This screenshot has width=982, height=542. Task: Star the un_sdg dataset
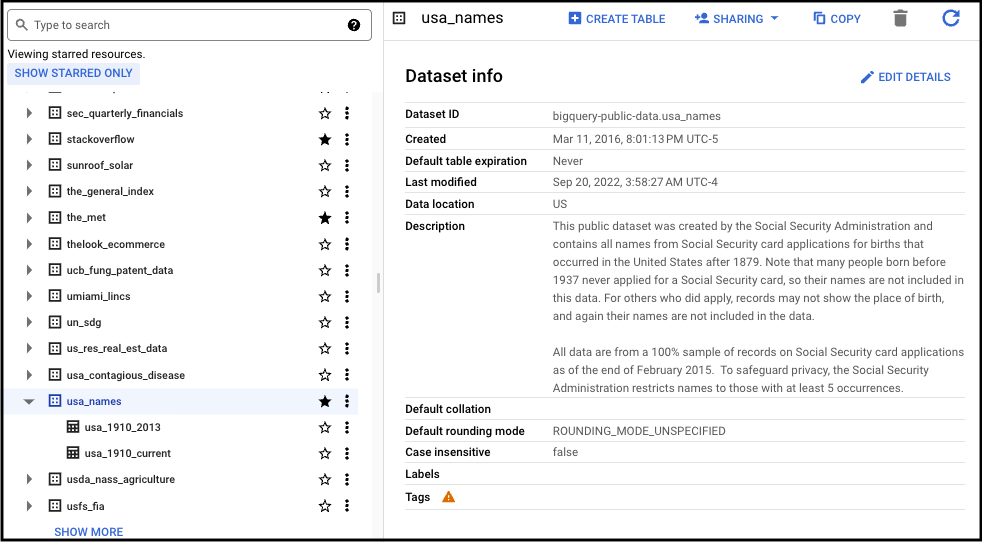pos(324,322)
